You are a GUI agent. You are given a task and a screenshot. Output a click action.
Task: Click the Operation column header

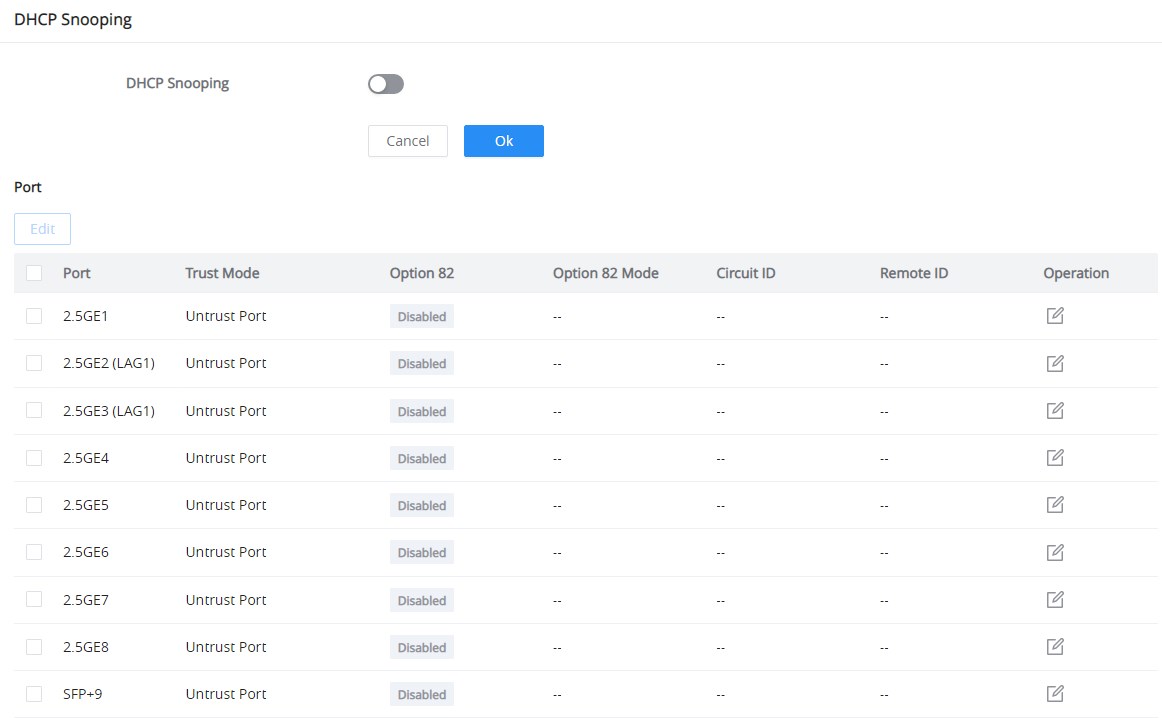[x=1076, y=273]
